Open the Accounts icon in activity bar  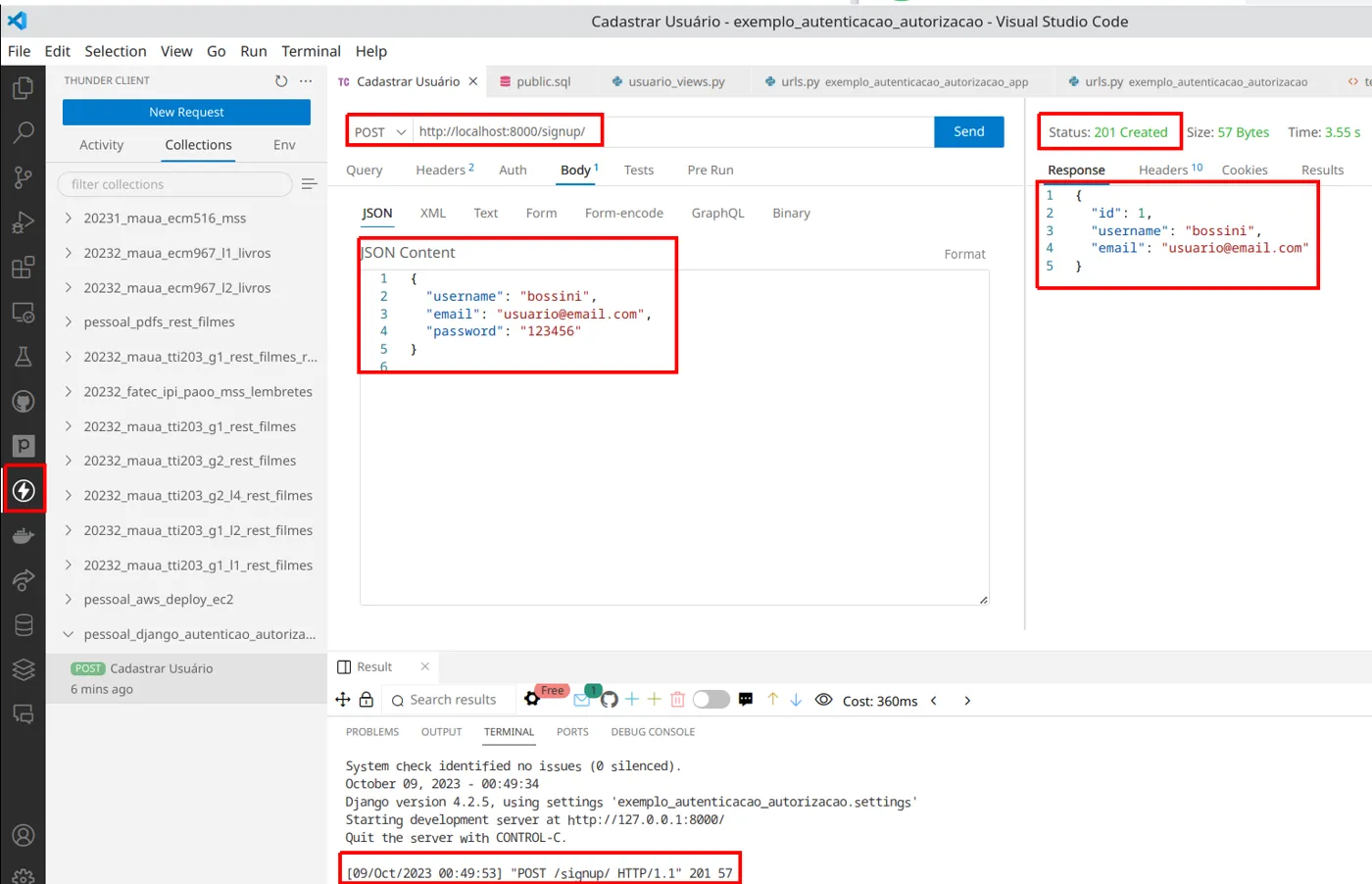pyautogui.click(x=23, y=835)
